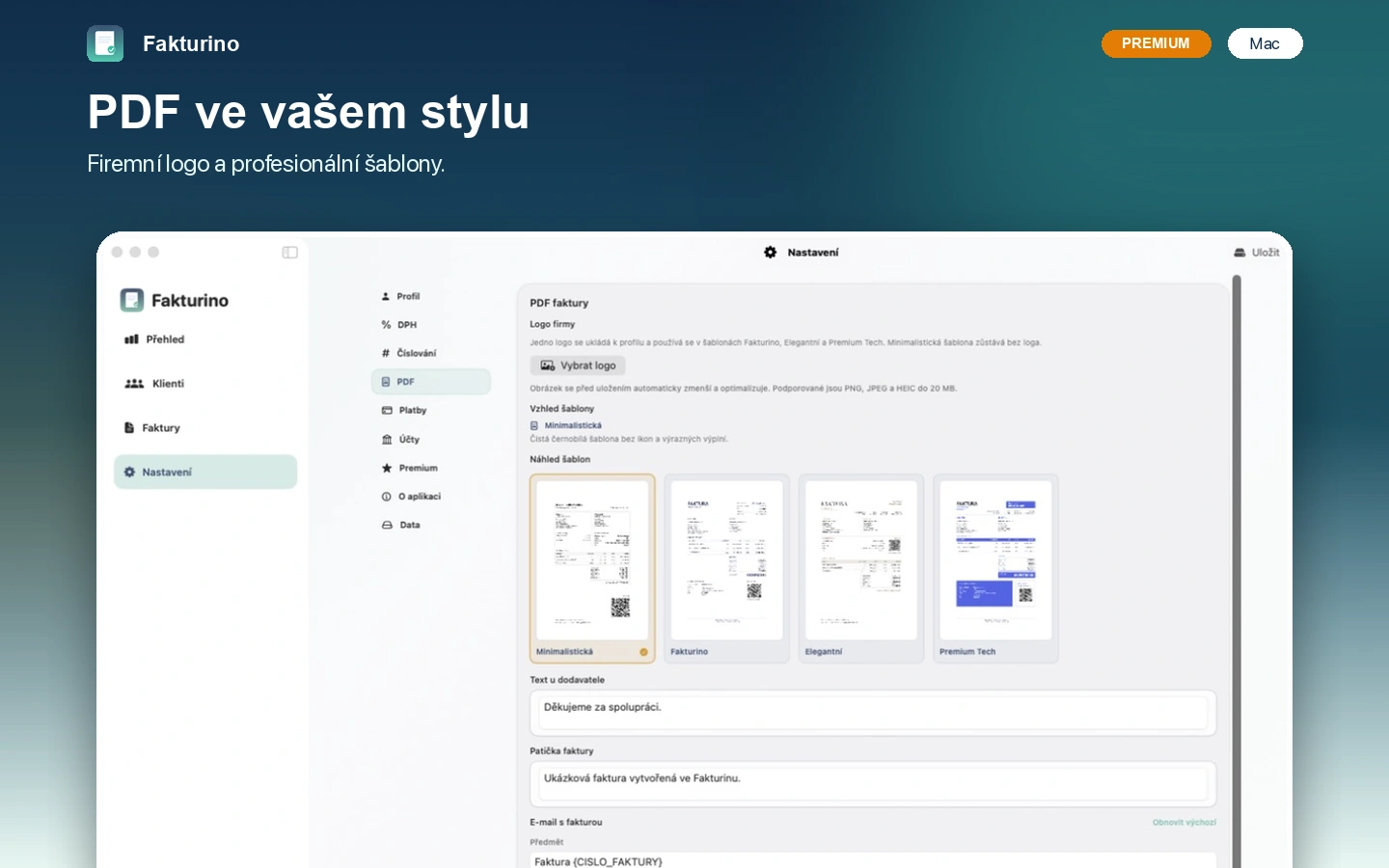Toggle the sidebar panel icon
This screenshot has height=868, width=1389.
tap(289, 253)
